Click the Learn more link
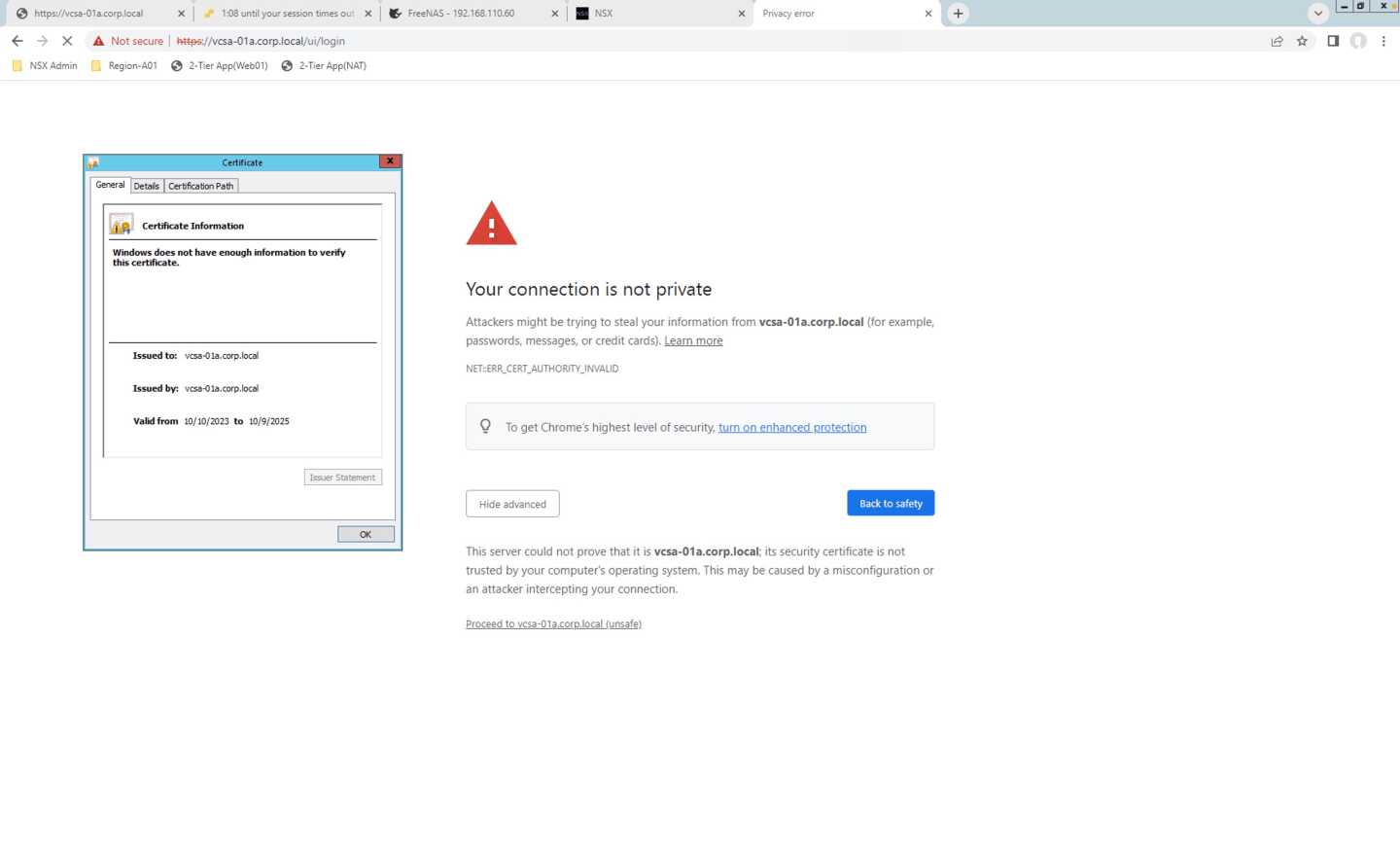Viewport: 1400px width, 851px height. pyautogui.click(x=693, y=341)
